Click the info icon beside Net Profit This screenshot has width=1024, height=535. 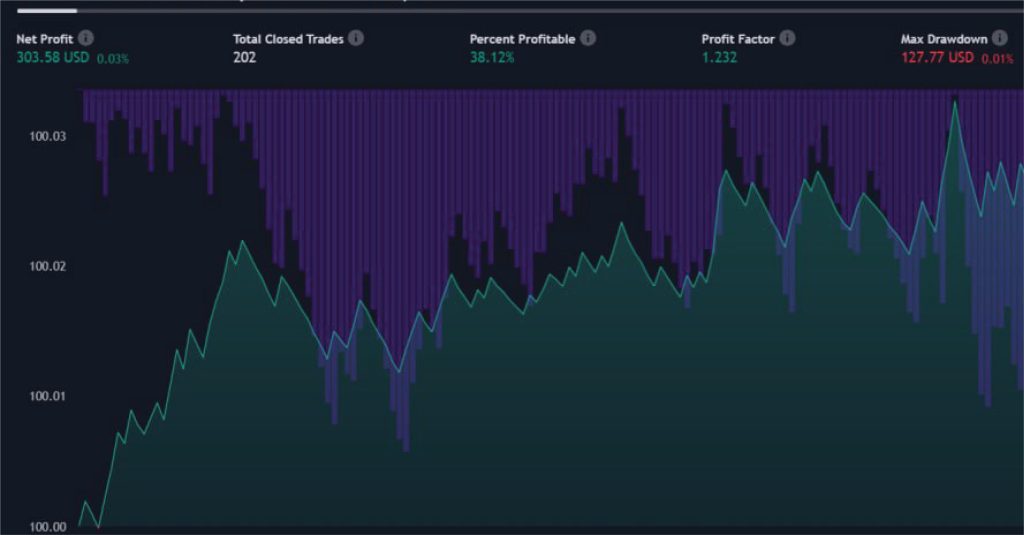pyautogui.click(x=86, y=39)
